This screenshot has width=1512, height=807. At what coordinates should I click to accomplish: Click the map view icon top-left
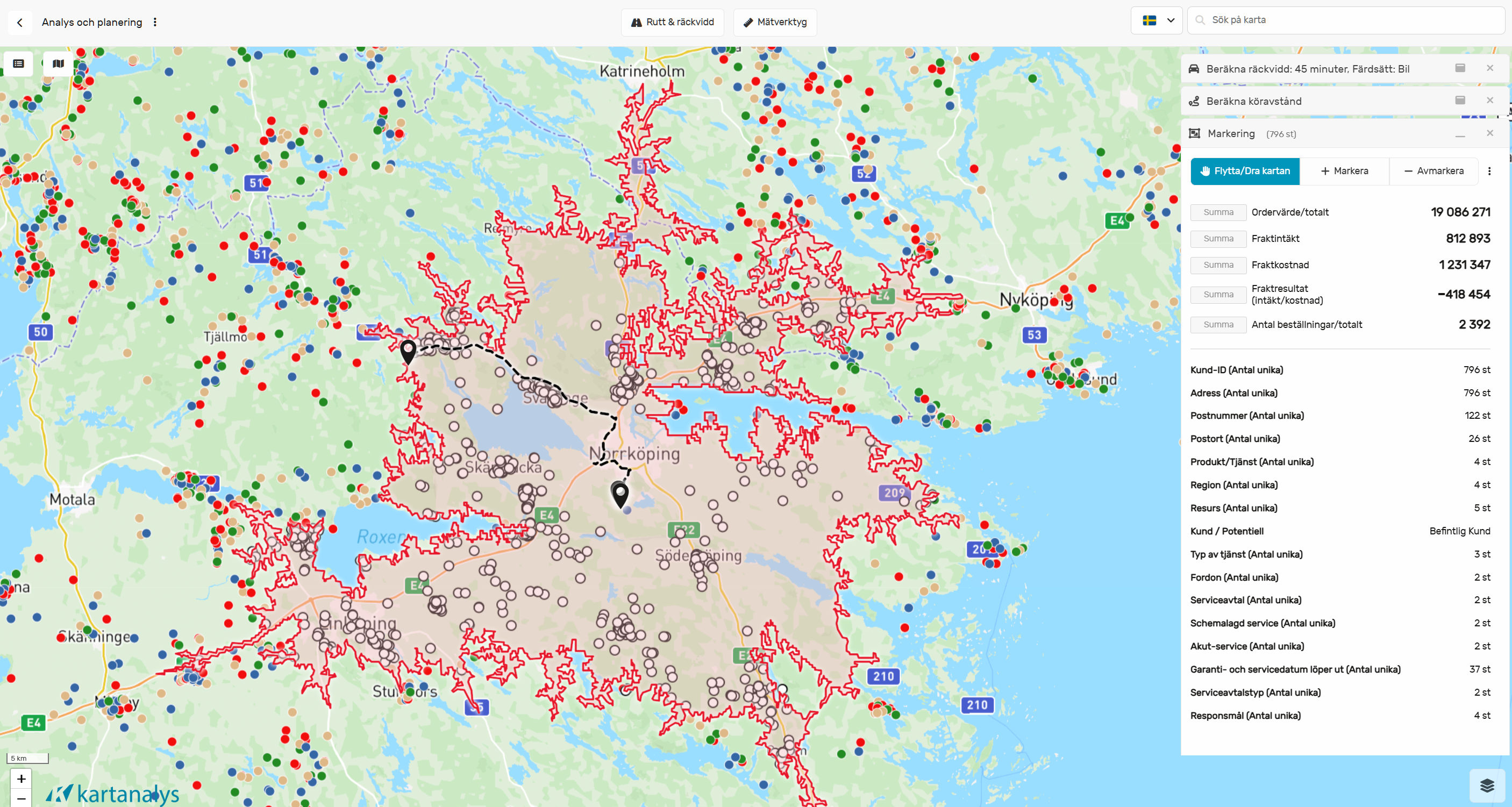point(58,63)
